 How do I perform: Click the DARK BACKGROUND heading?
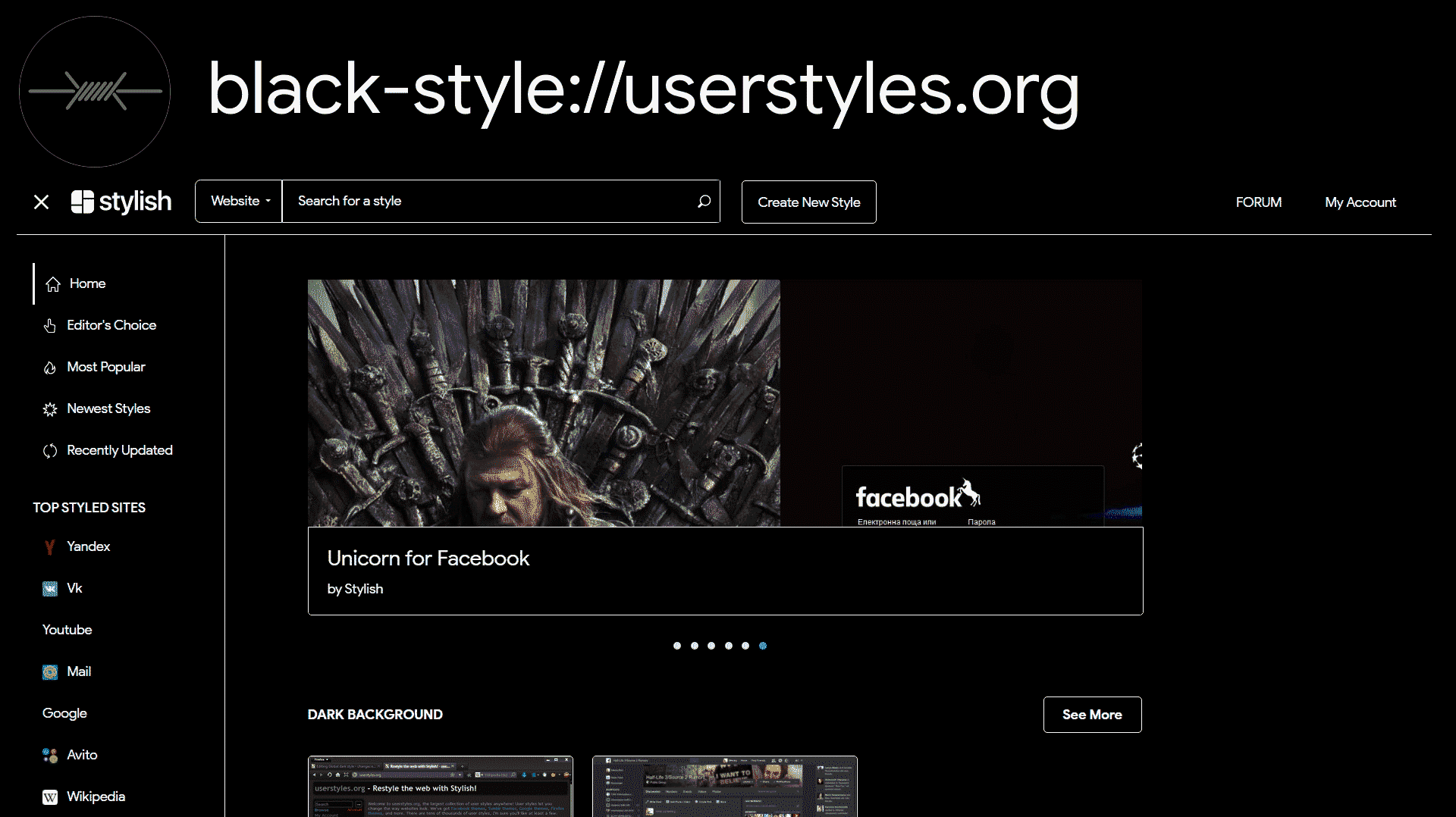click(x=375, y=715)
